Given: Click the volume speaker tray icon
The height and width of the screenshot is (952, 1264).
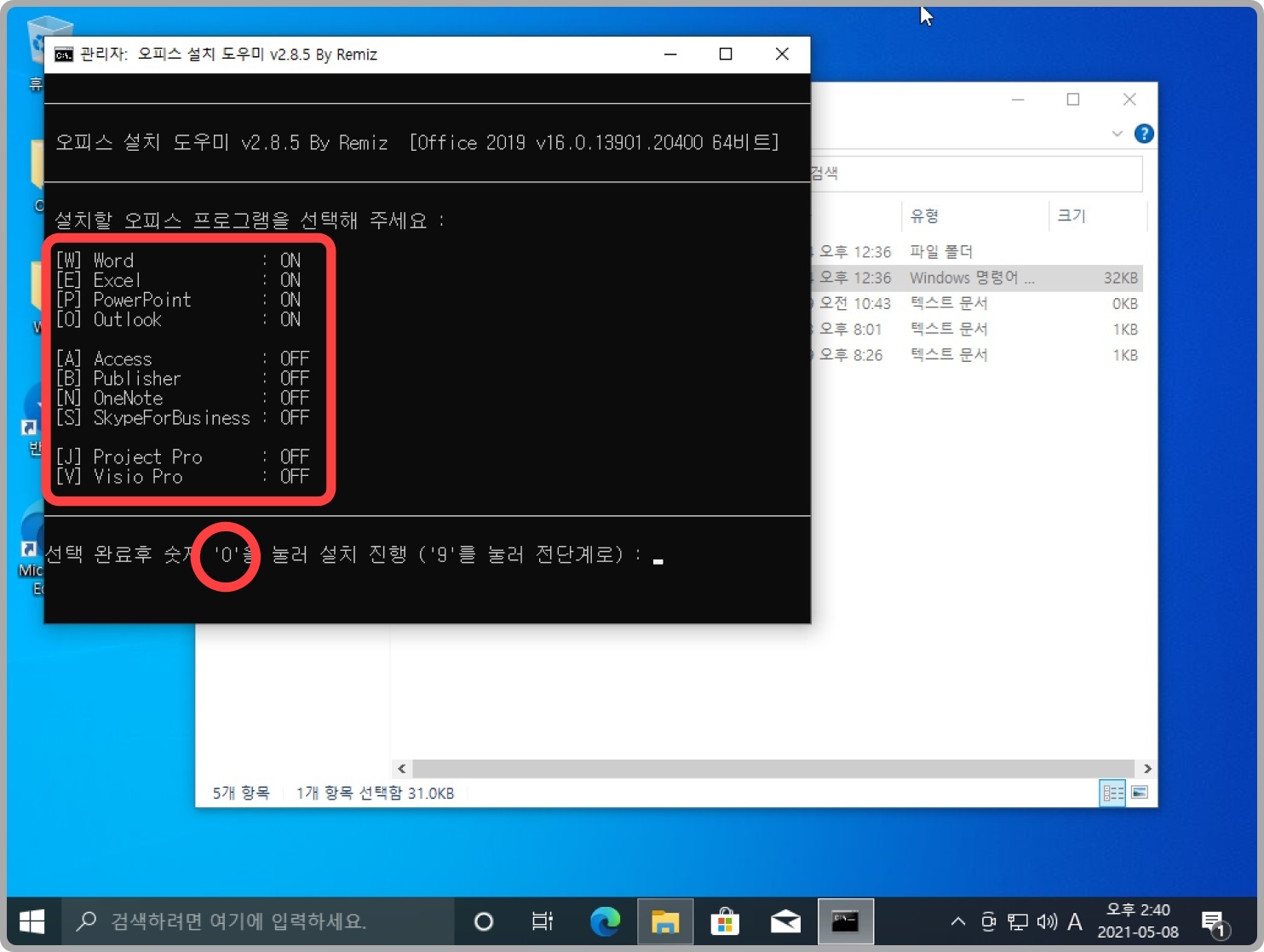Looking at the screenshot, I should pyautogui.click(x=1047, y=921).
